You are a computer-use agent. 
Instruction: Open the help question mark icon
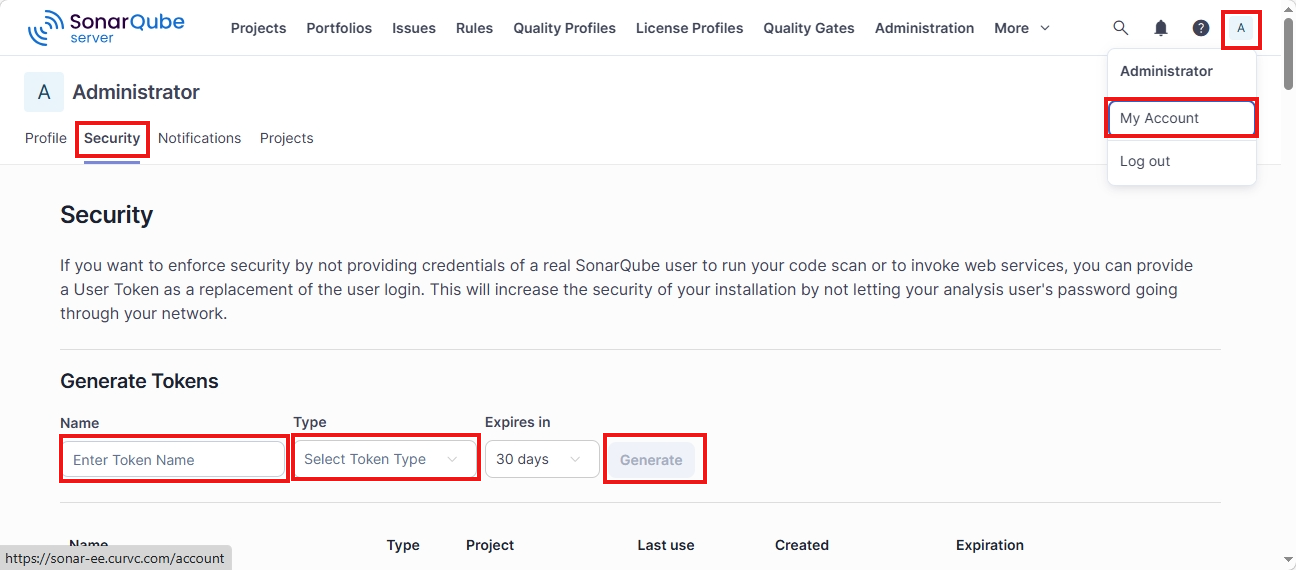(1201, 28)
